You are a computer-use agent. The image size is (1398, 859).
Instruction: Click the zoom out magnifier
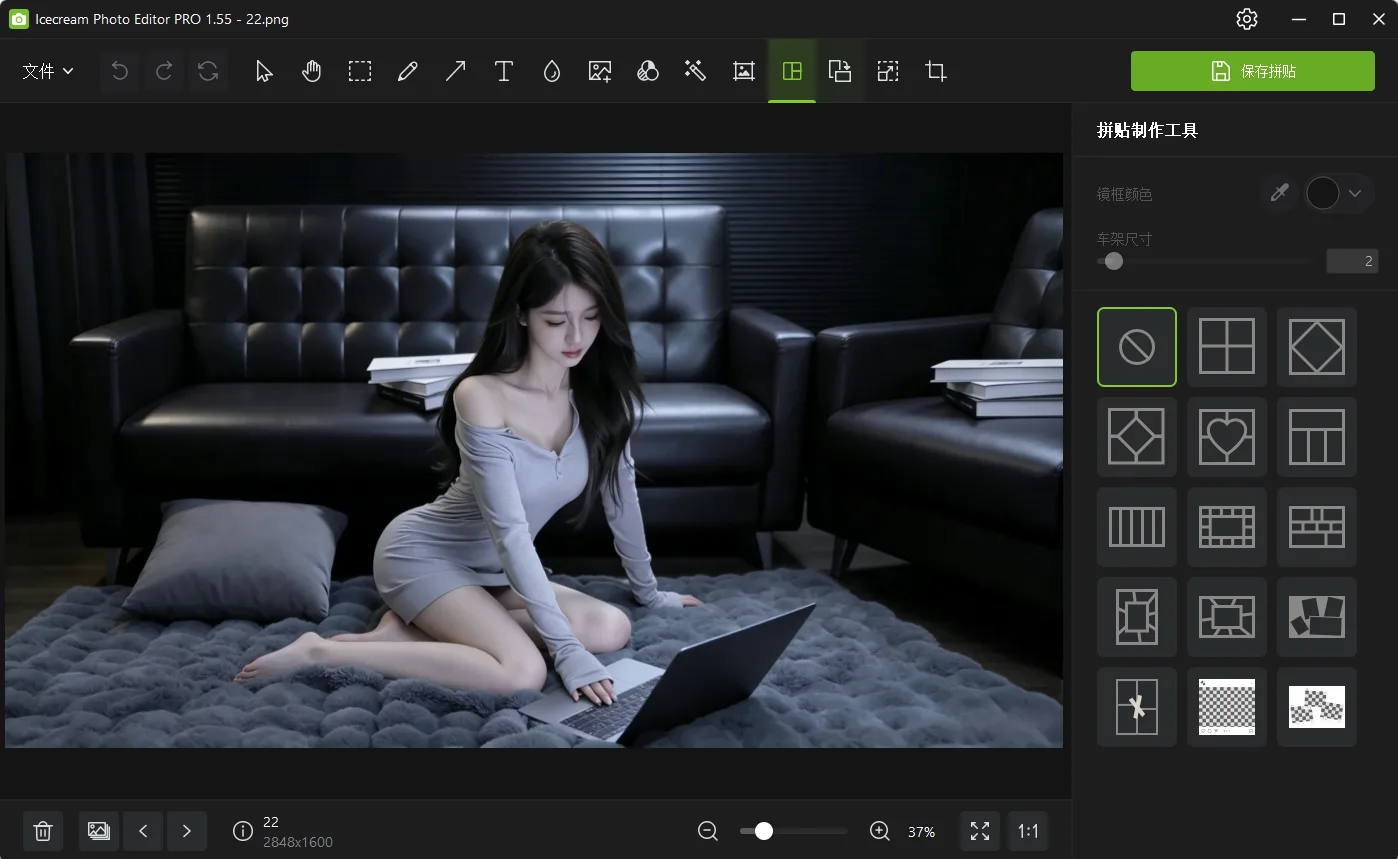(708, 831)
